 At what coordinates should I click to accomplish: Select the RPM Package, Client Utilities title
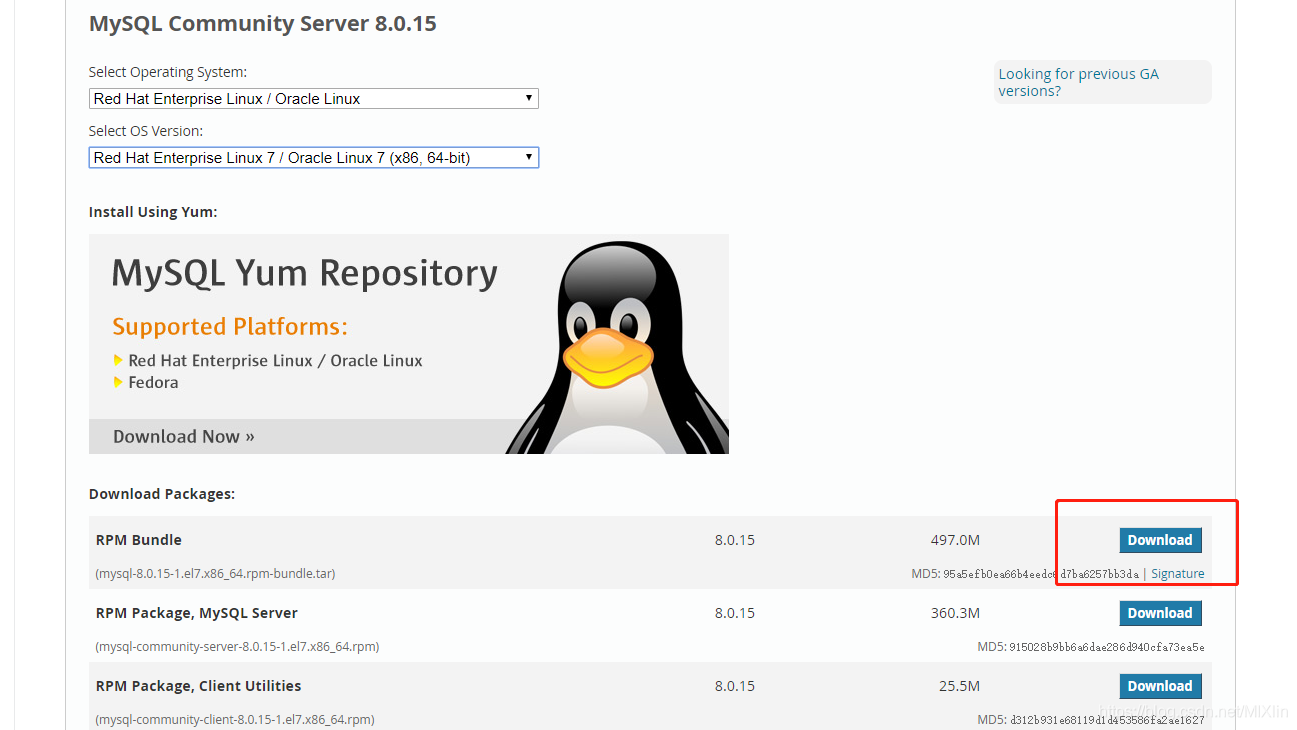point(199,686)
